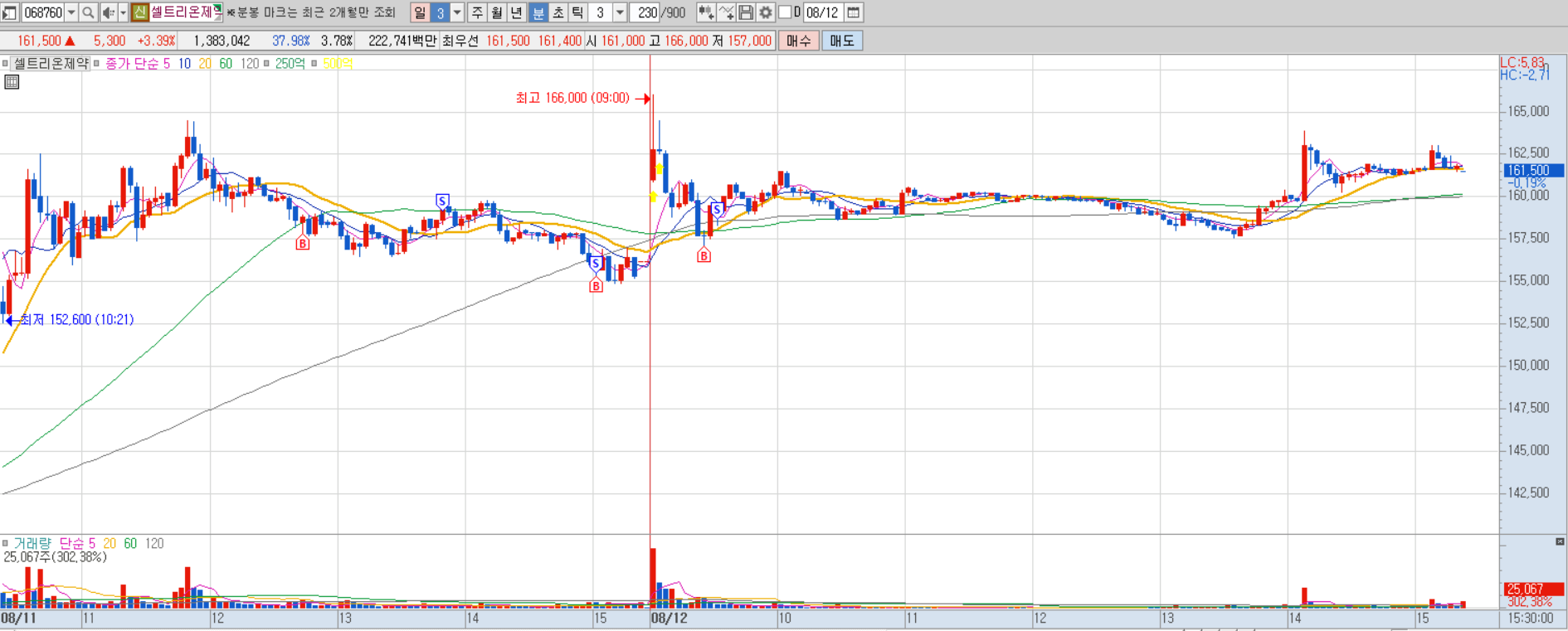Click the 250억 legend label
This screenshot has width=1568, height=631.
click(290, 63)
